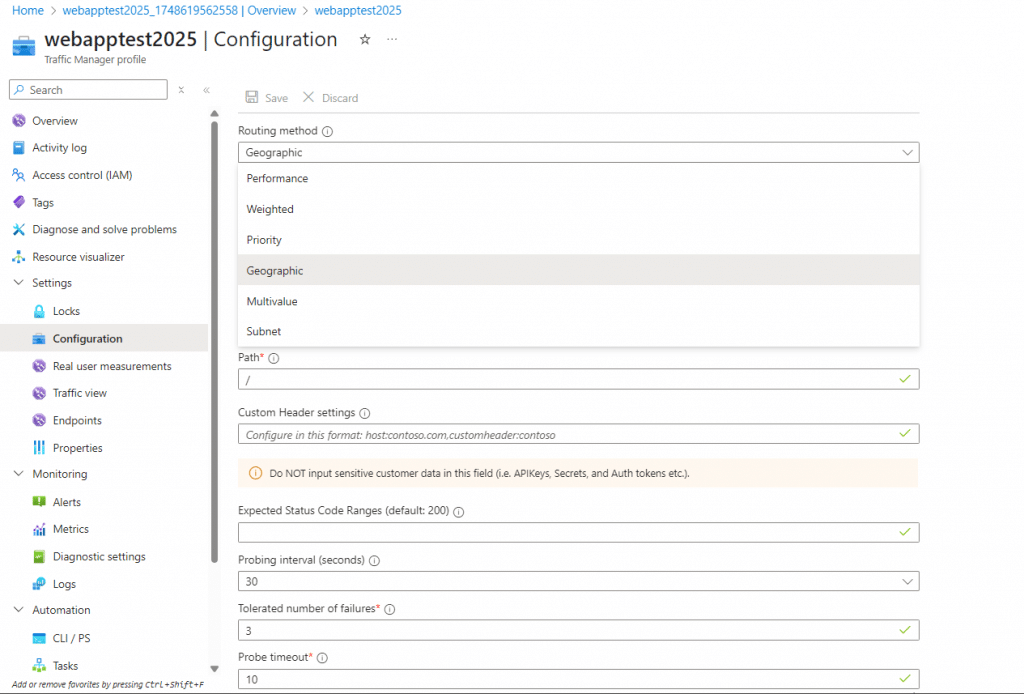Choose Subnet from the routing list
This screenshot has height=694, width=1024.
pyautogui.click(x=264, y=331)
